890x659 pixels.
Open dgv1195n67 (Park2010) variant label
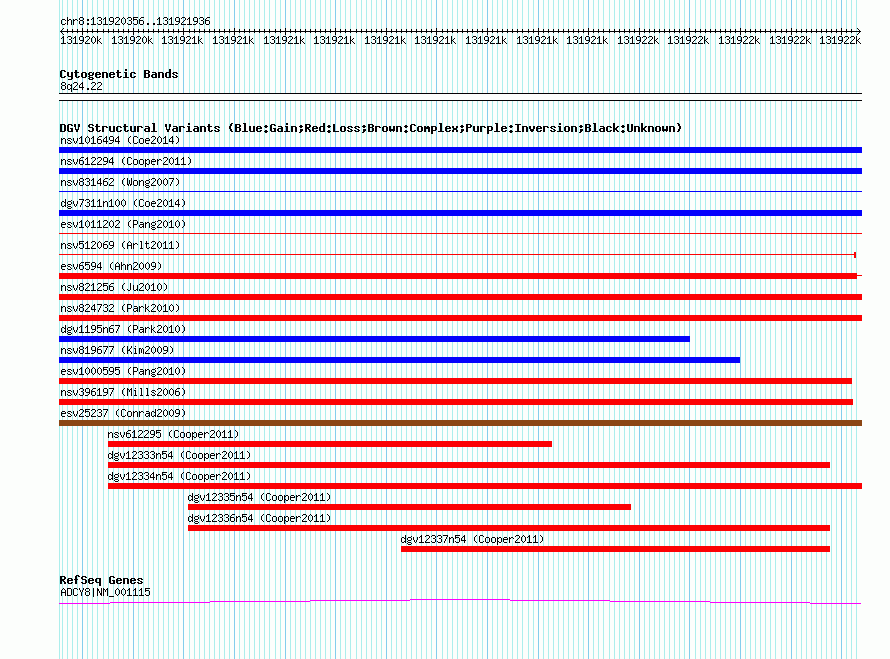[123, 329]
